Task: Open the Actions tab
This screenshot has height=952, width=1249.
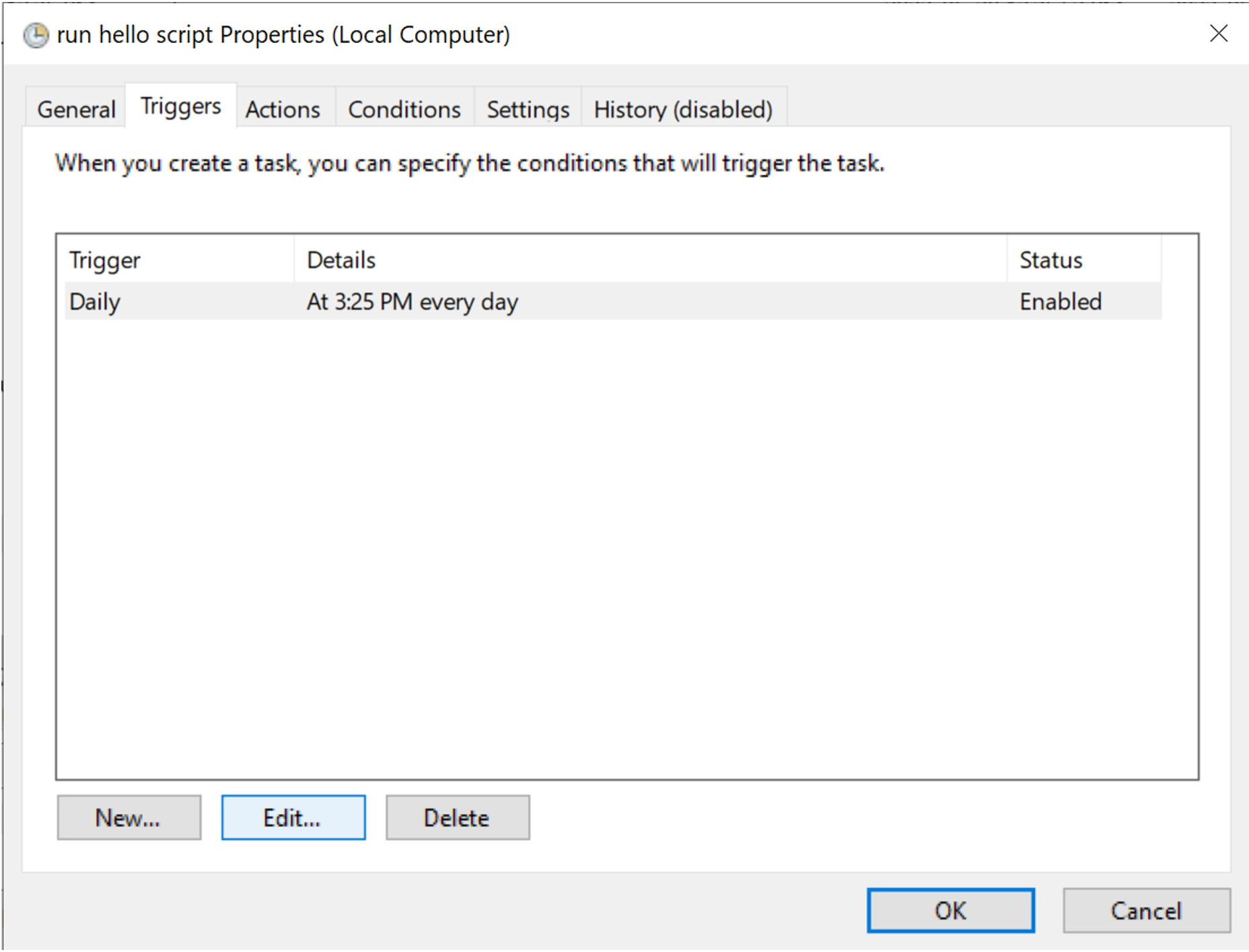Action: point(283,109)
